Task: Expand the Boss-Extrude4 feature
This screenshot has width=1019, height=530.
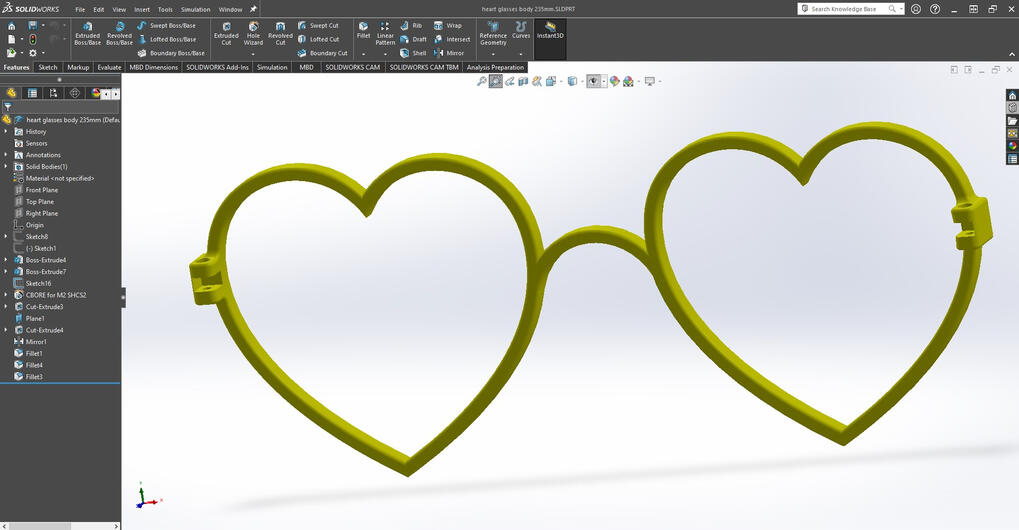Action: tap(6, 260)
